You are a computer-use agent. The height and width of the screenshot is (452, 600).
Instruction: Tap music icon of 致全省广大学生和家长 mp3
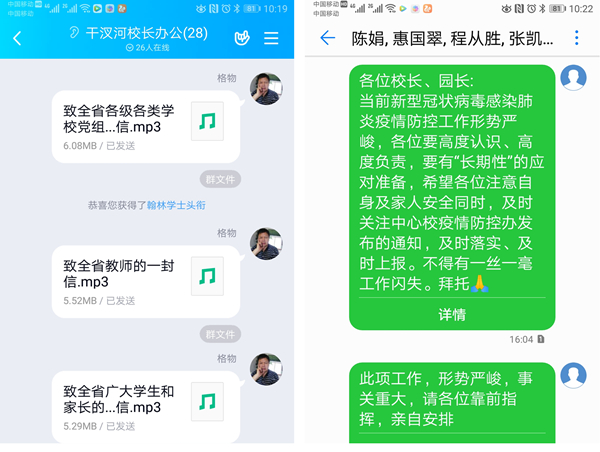(207, 401)
